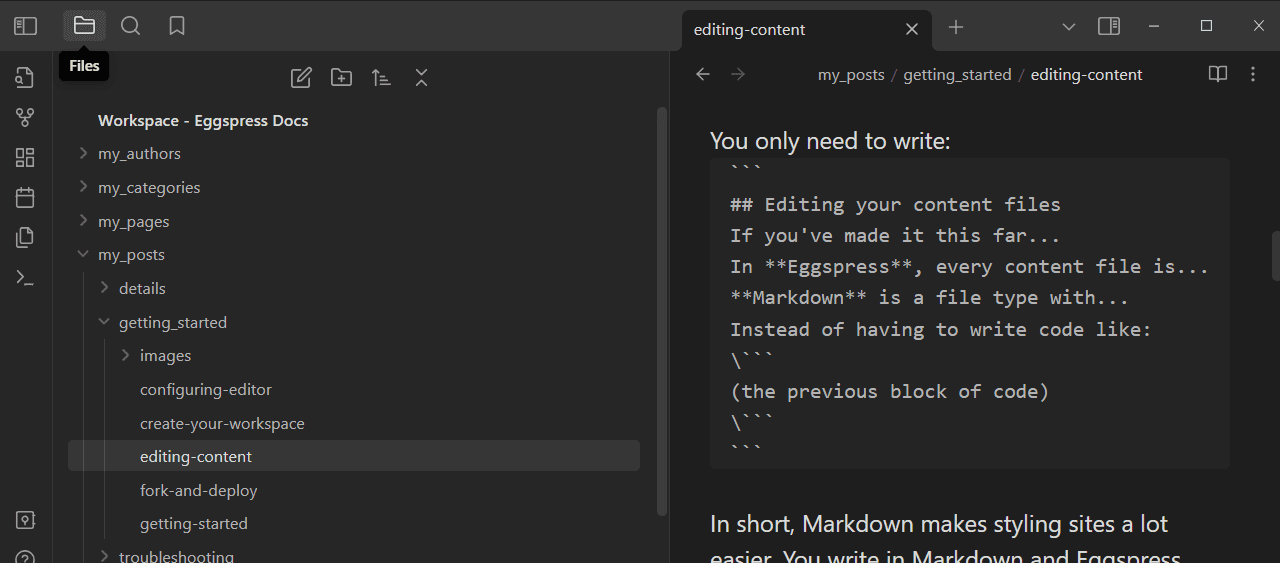
Task: Open the Files explorer tab
Action: coord(84,26)
